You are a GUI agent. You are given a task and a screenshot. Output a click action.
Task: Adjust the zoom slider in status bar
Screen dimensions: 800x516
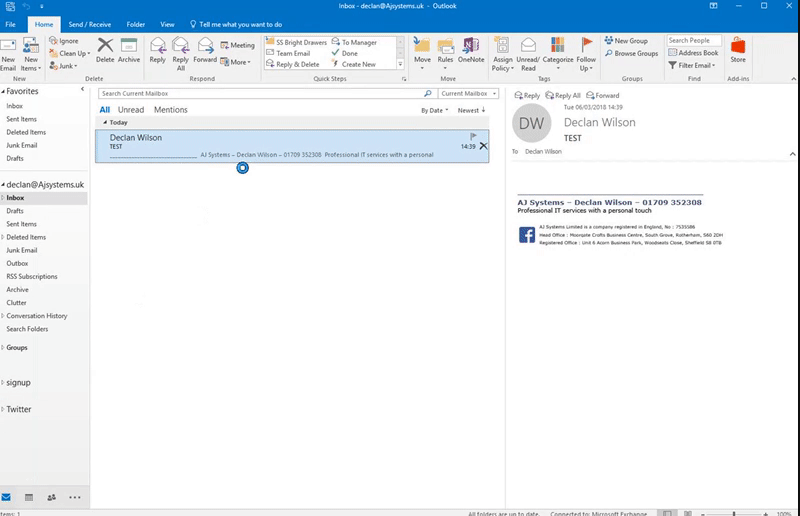coord(735,513)
